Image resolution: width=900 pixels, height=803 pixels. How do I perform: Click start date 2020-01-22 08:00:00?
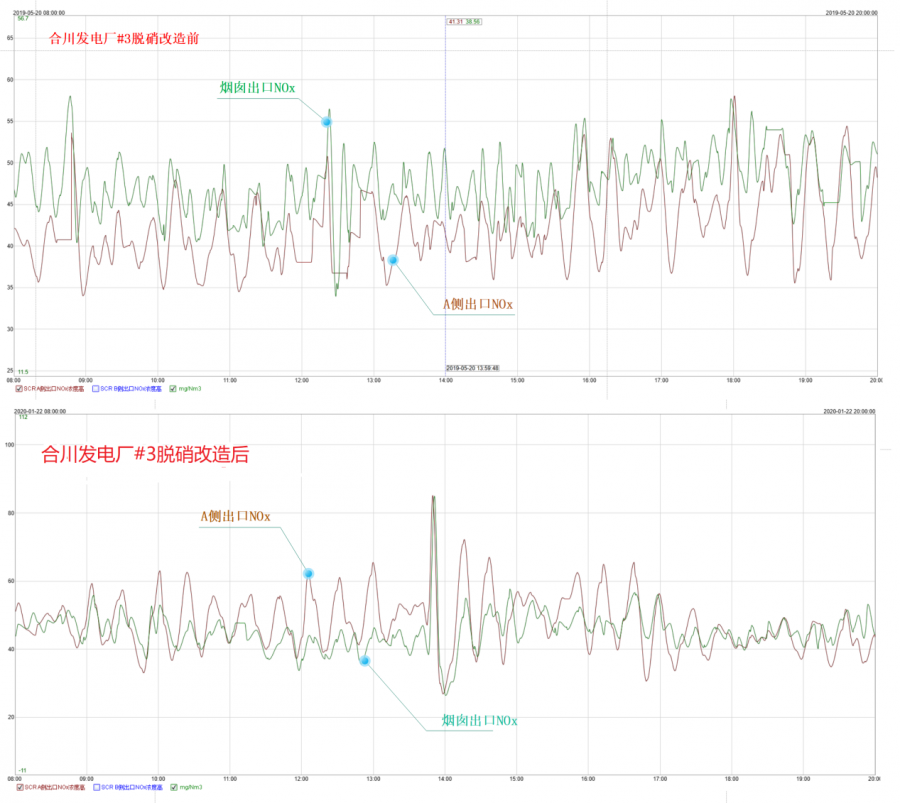pos(40,411)
